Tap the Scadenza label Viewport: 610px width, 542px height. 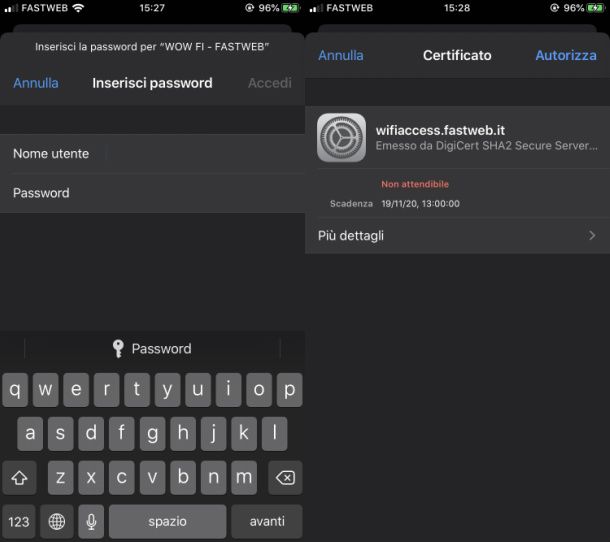[351, 203]
